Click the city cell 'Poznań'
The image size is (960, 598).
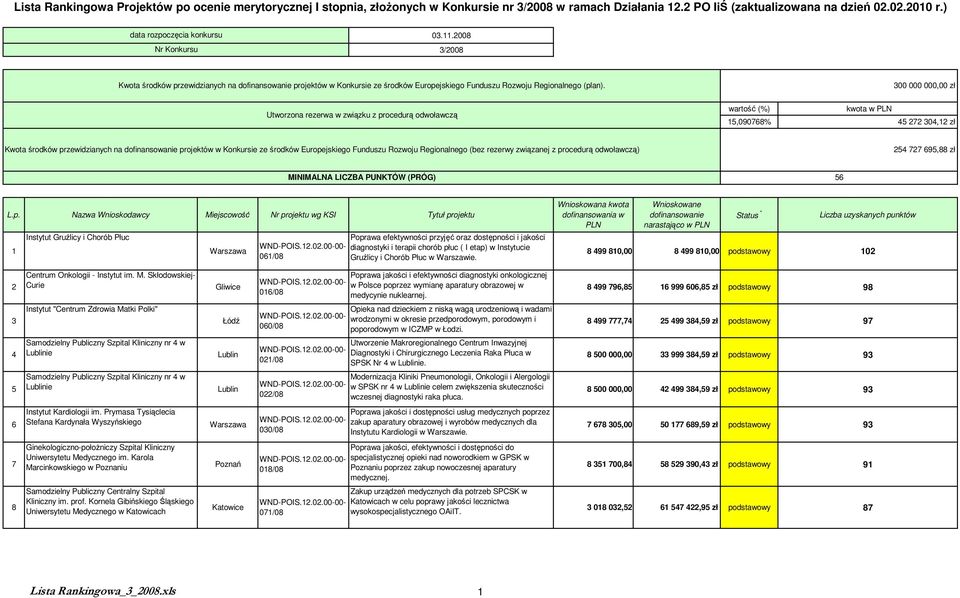pyautogui.click(x=227, y=464)
